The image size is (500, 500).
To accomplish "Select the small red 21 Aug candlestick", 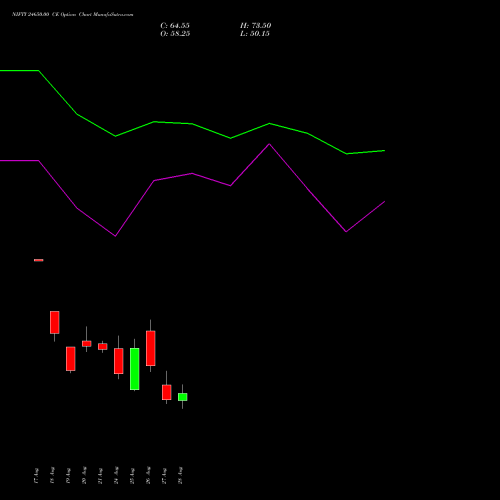I will (x=103, y=346).
